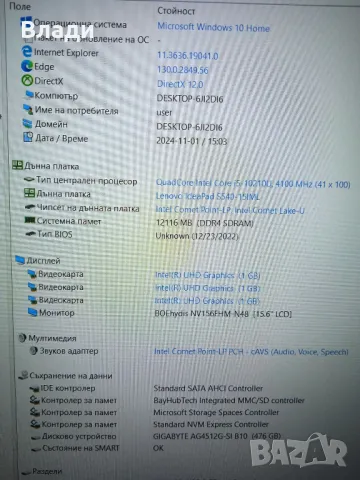Click the Съхранение на данни section icon

pos(23,375)
